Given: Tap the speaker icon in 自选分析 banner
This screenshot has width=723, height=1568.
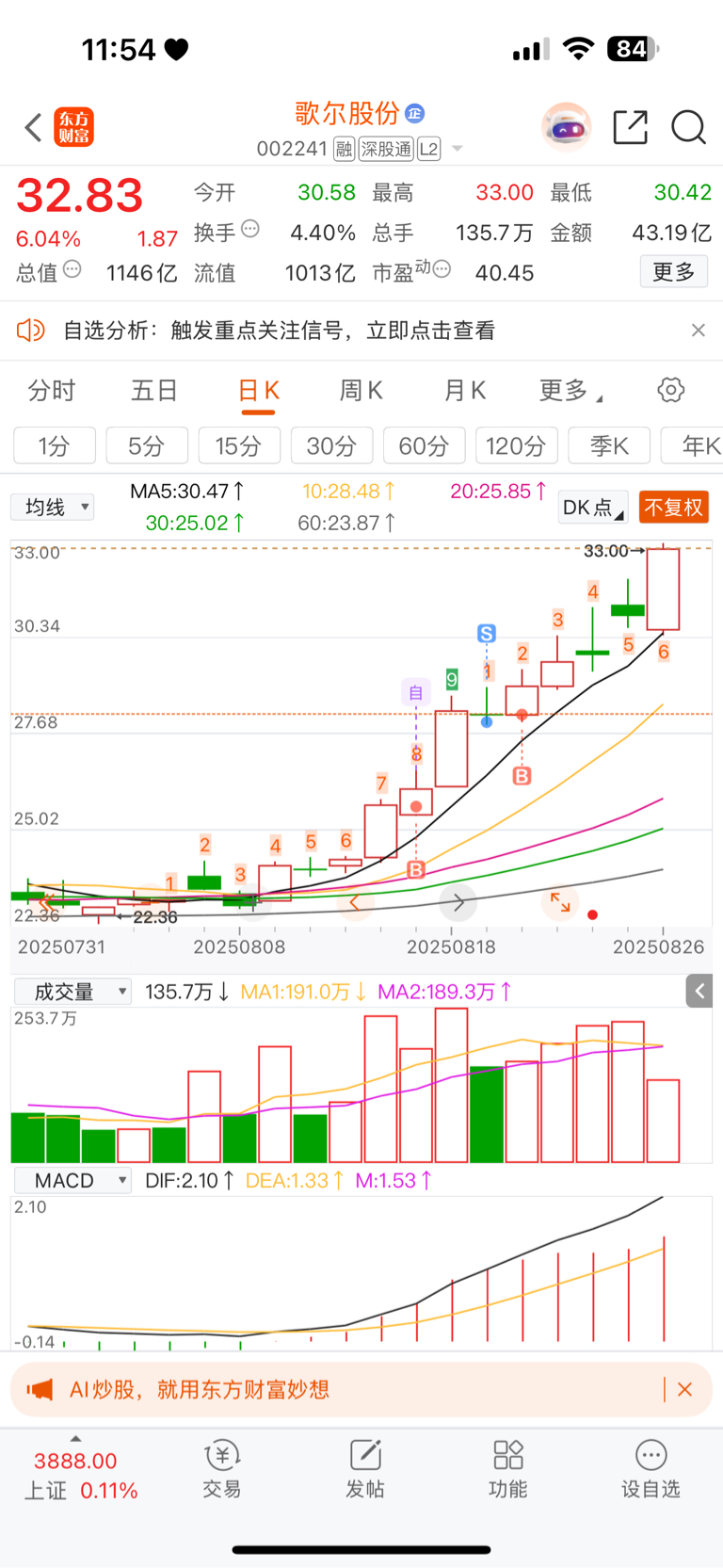Looking at the screenshot, I should (x=31, y=330).
